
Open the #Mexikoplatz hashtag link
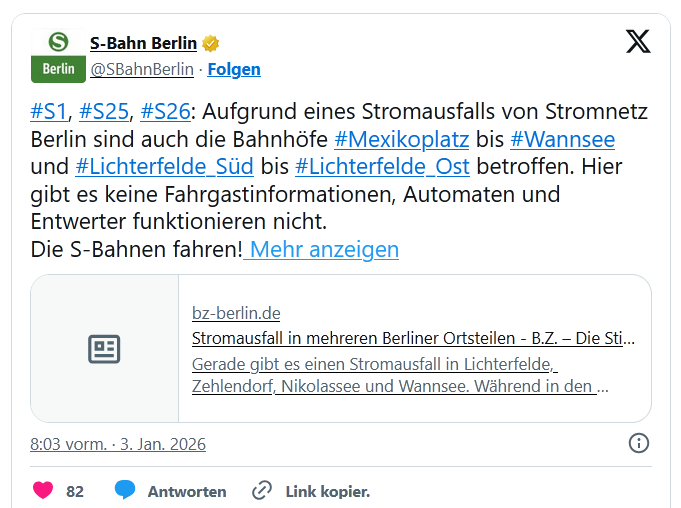(401, 139)
